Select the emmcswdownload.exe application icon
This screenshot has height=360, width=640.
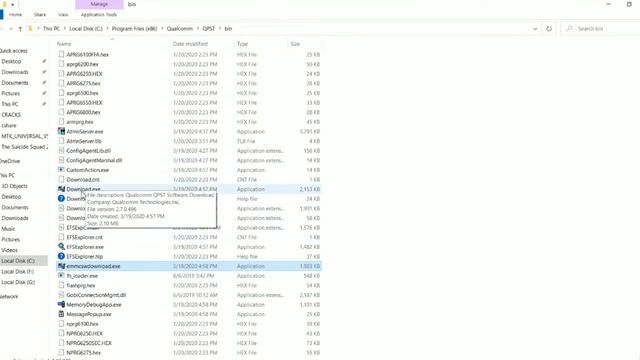pyautogui.click(x=61, y=266)
